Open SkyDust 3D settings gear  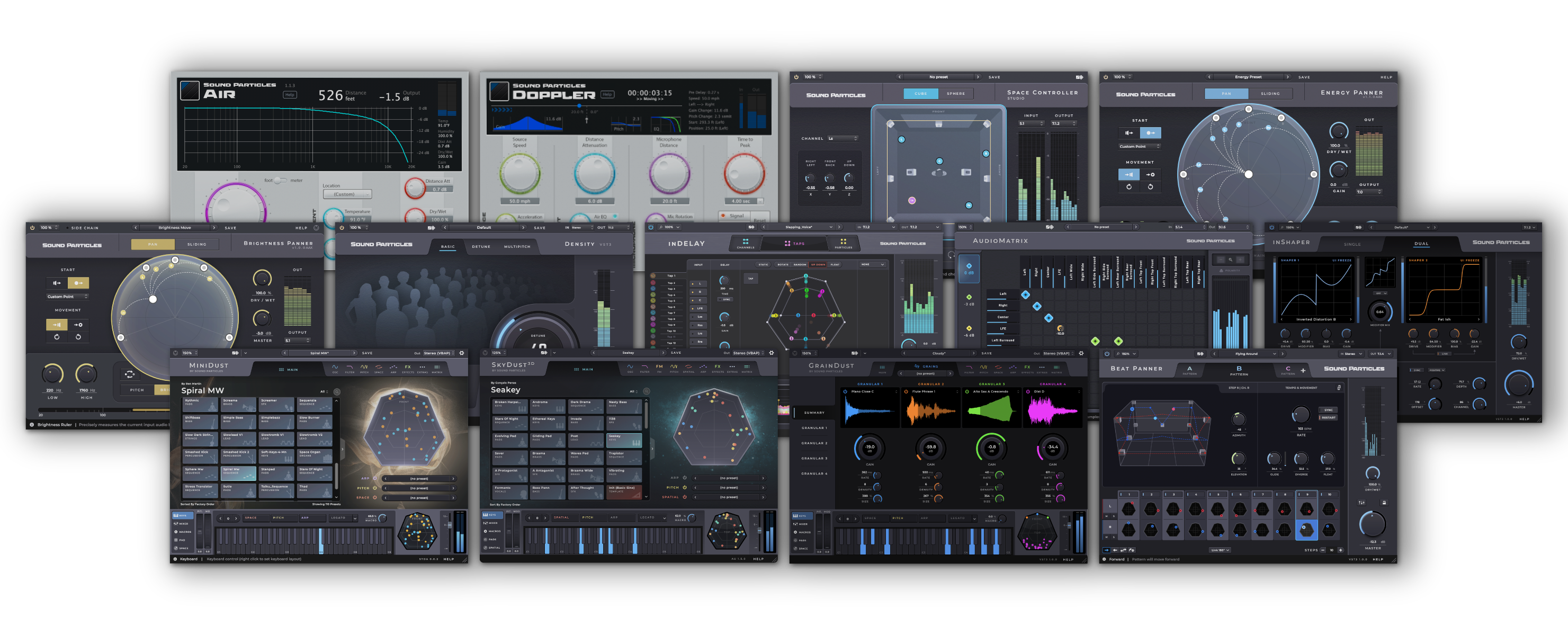[771, 353]
